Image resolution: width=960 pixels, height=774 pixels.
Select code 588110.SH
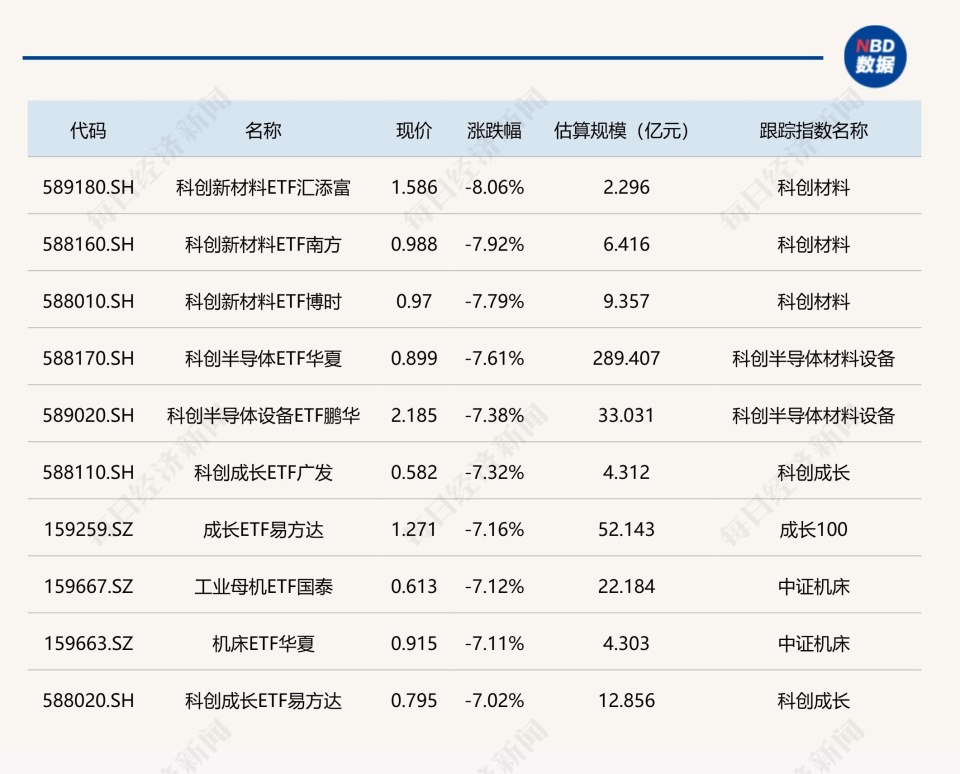(88, 472)
